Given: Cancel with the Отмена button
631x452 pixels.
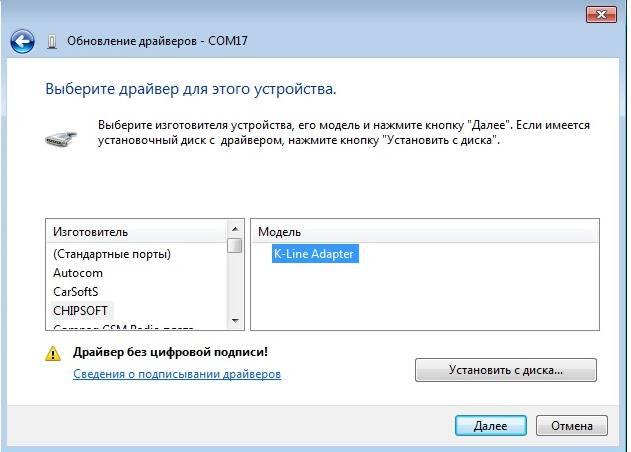Looking at the screenshot, I should coord(571,425).
